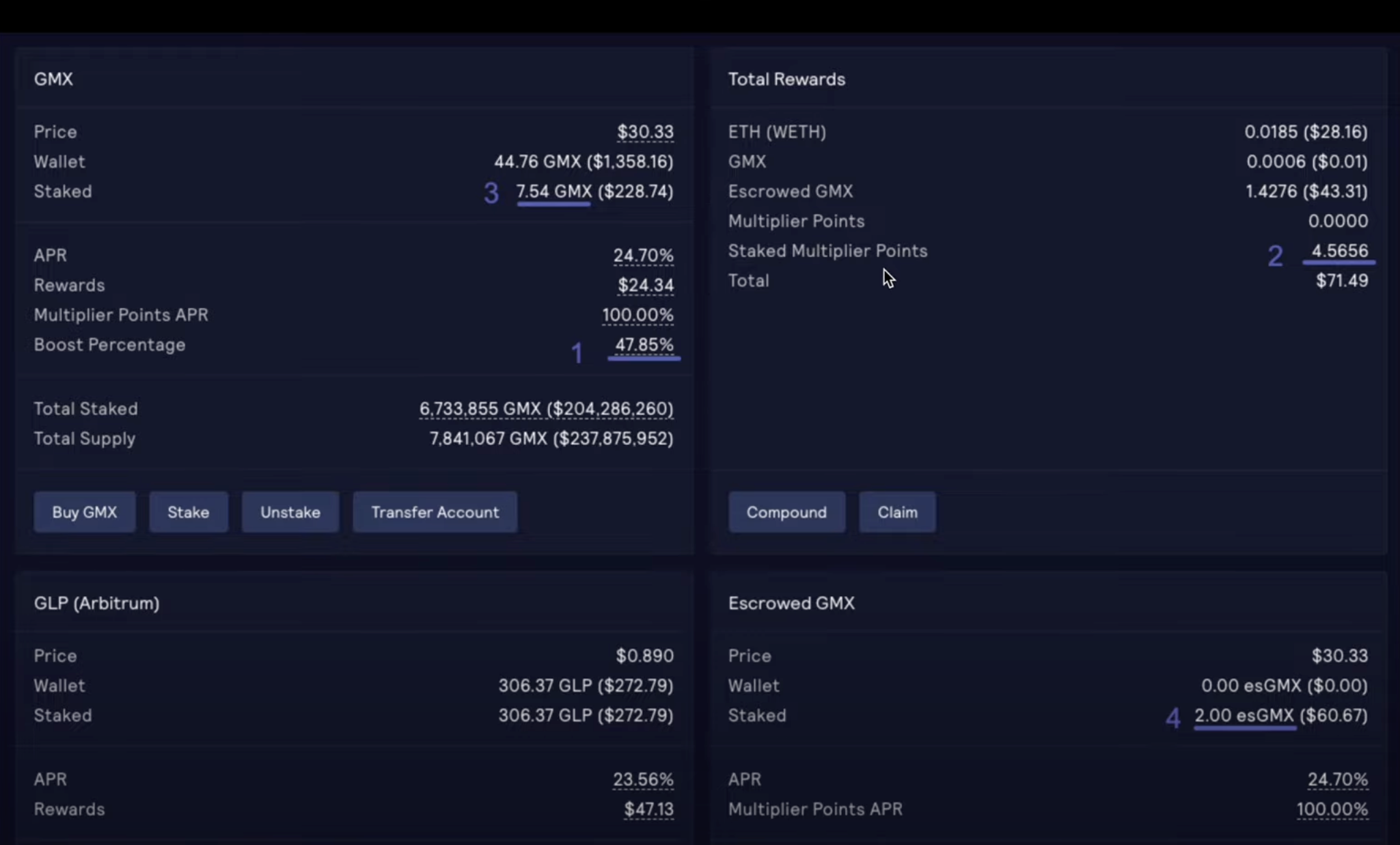Viewport: 1400px width, 845px height.
Task: Click the GMX price value $30.33
Action: tap(645, 131)
